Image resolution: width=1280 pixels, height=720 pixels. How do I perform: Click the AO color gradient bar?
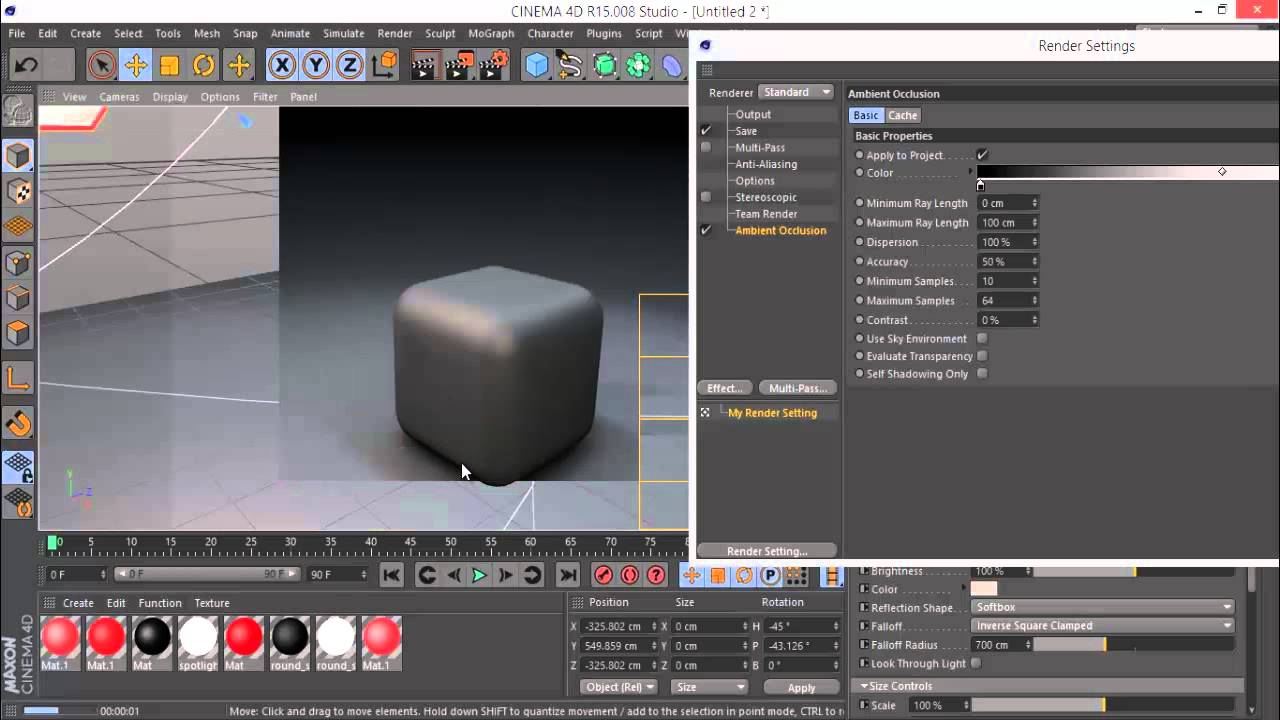click(1128, 173)
